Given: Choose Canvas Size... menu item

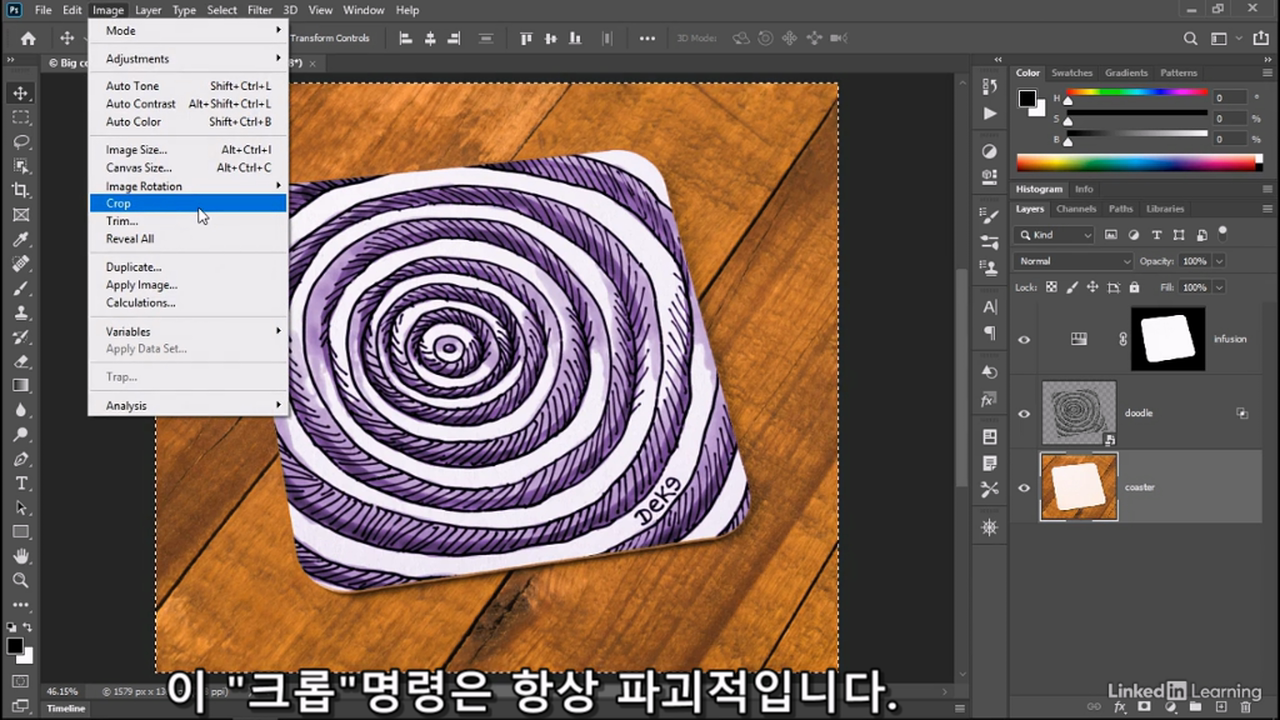Looking at the screenshot, I should pyautogui.click(x=188, y=168).
